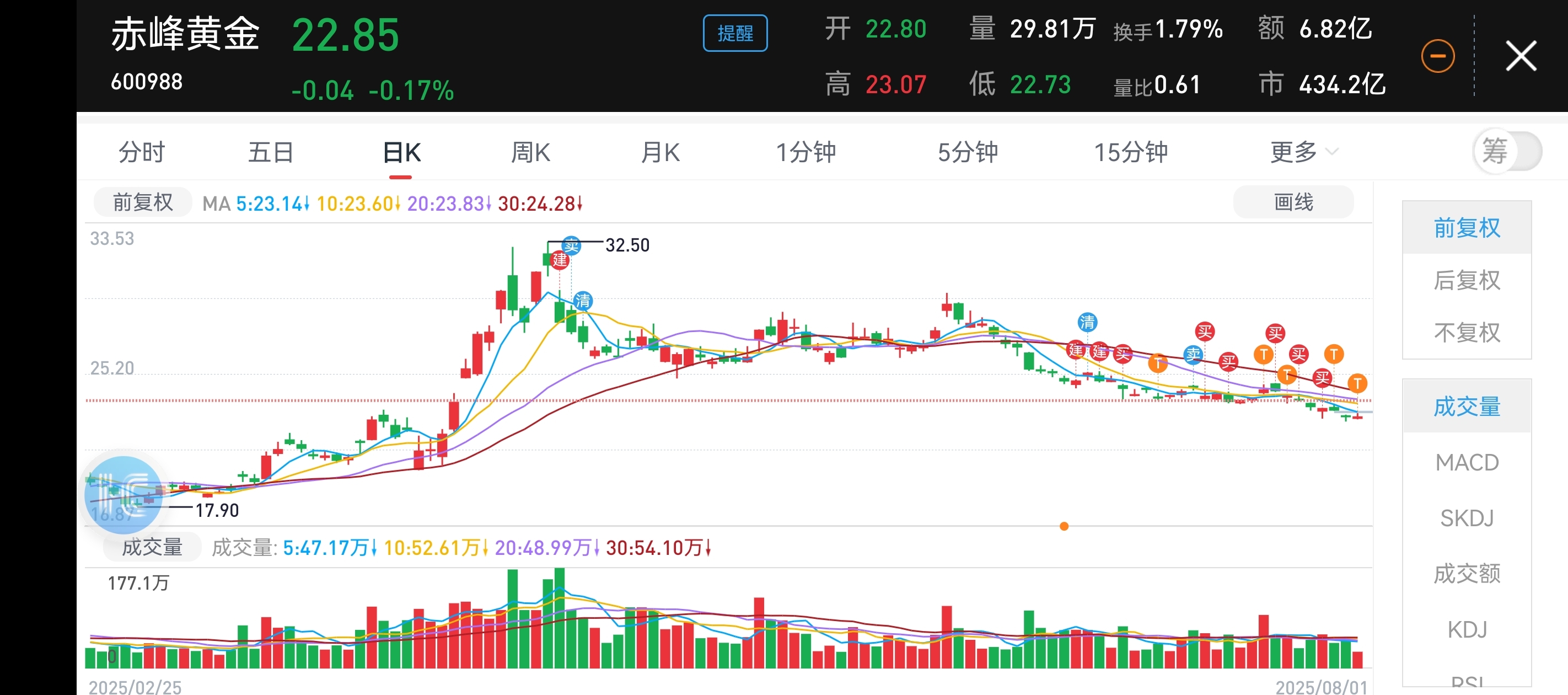
Task: Click the volume average 30:54.10万
Action: [659, 548]
